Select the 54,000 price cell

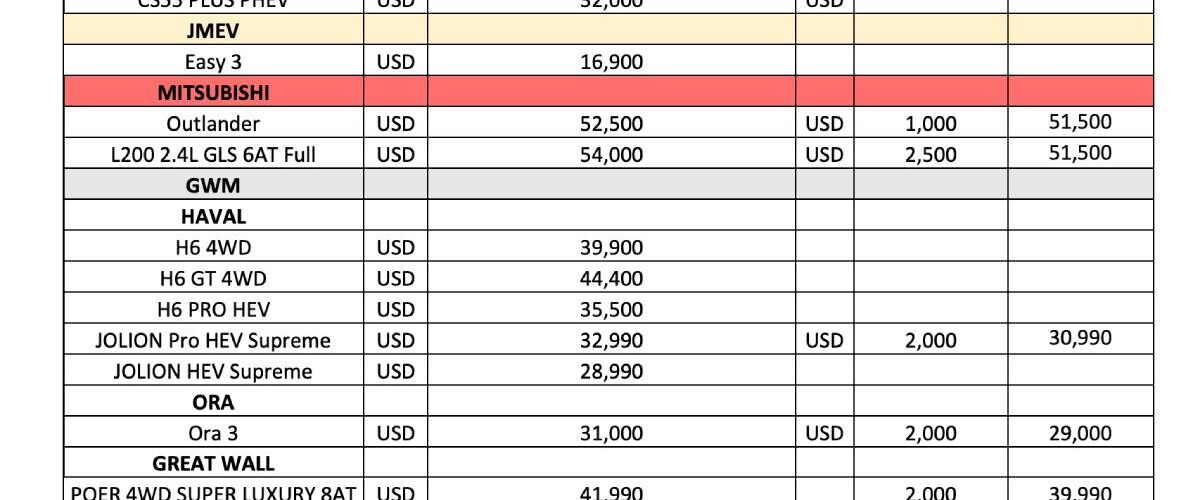pos(612,155)
